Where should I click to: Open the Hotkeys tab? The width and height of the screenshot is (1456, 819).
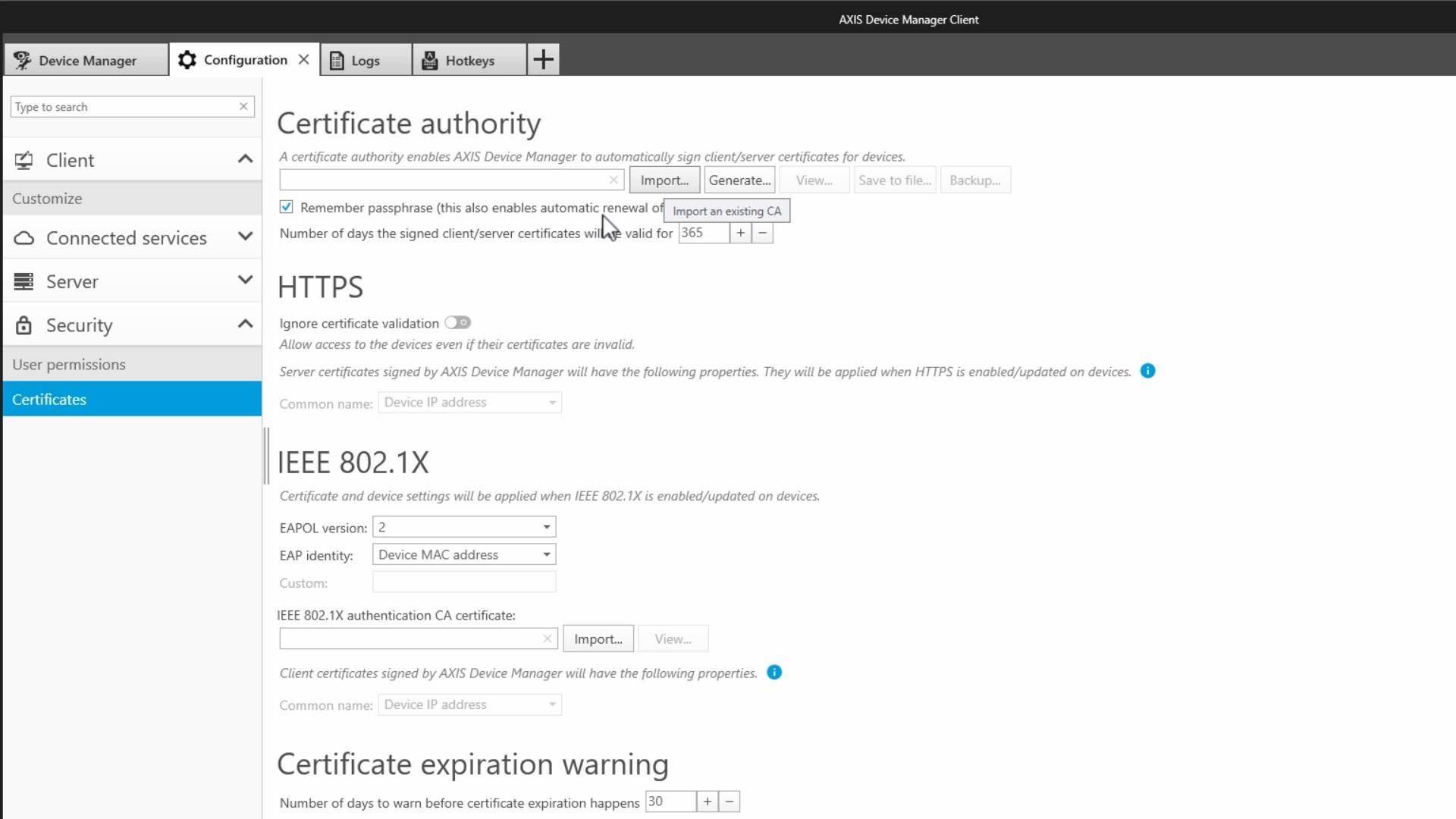coord(469,61)
